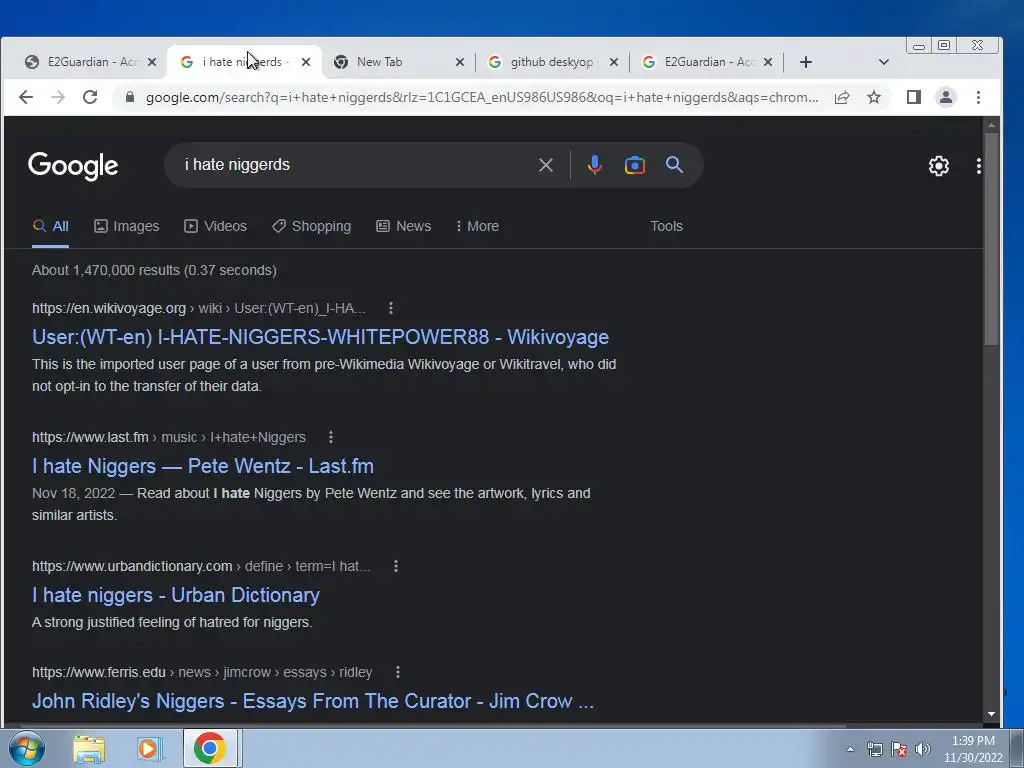Open the Pete Wentz Last.fm result title

coord(203,466)
